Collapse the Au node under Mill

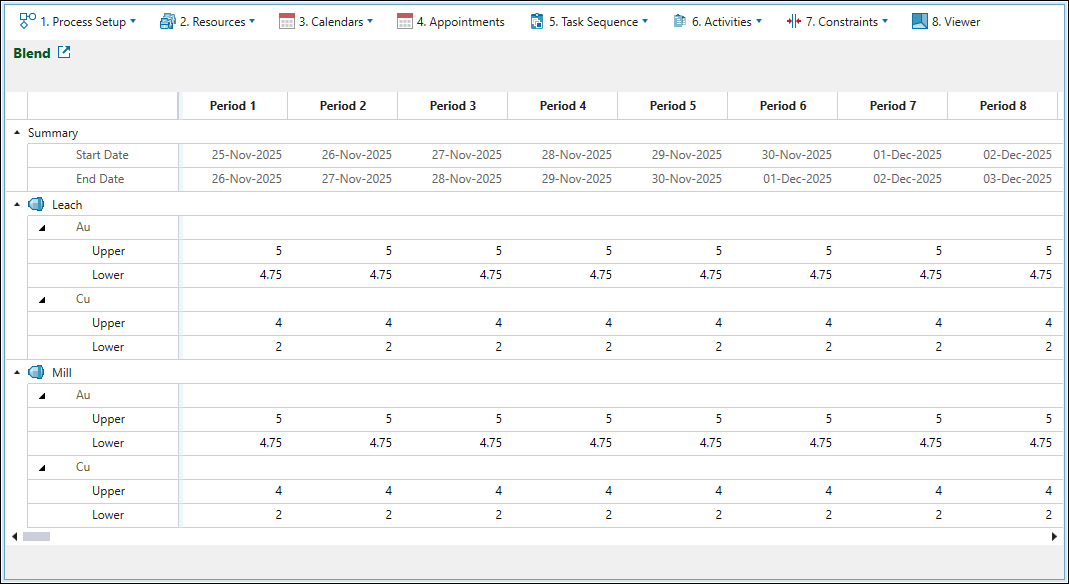coord(42,395)
